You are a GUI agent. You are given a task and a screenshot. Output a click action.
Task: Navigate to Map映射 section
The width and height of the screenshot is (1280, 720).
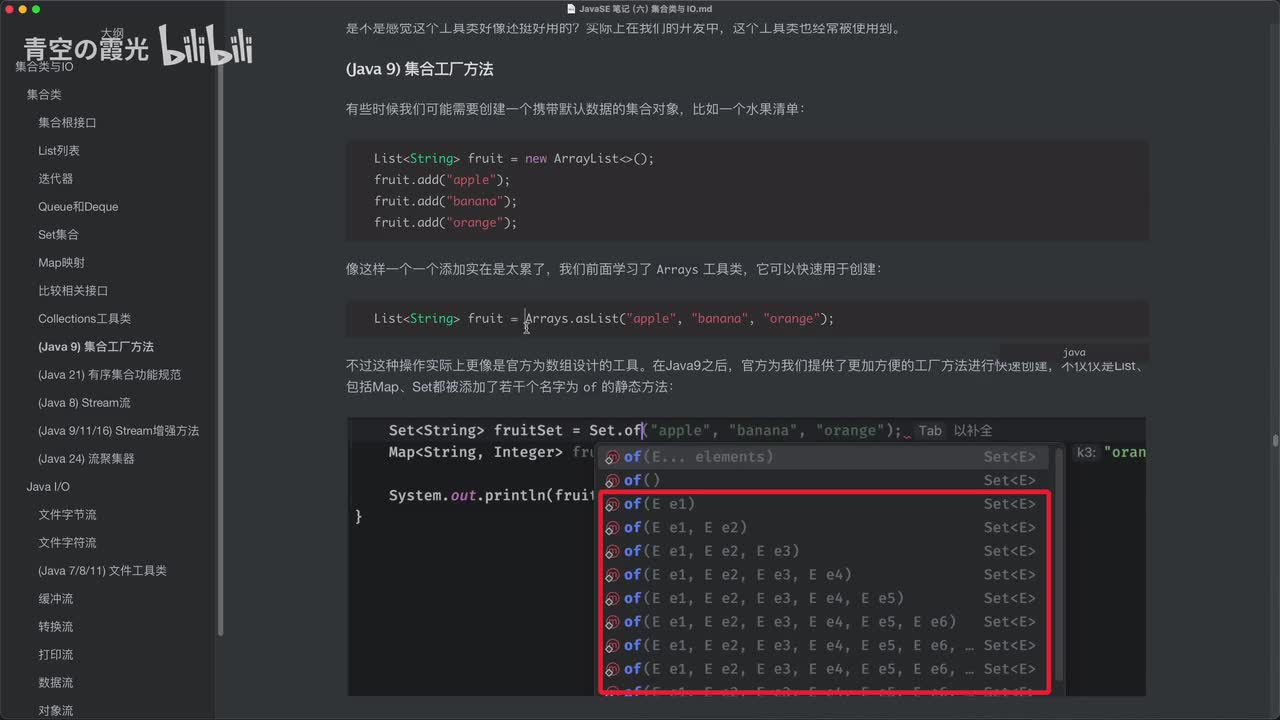click(x=61, y=262)
